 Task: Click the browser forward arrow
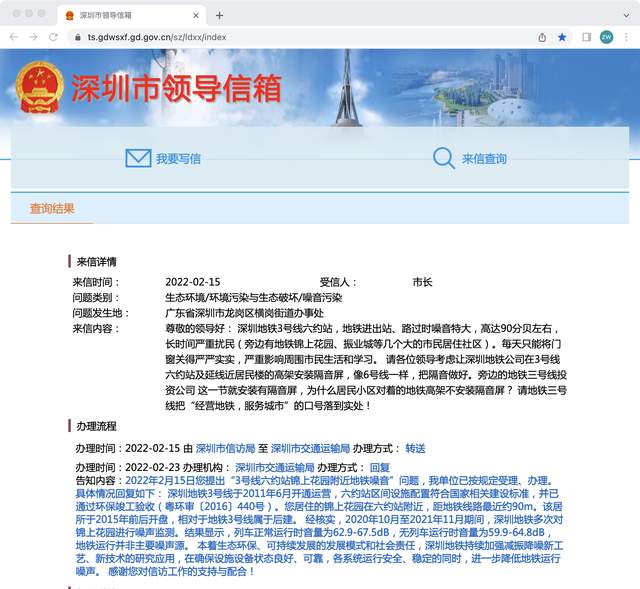33,37
